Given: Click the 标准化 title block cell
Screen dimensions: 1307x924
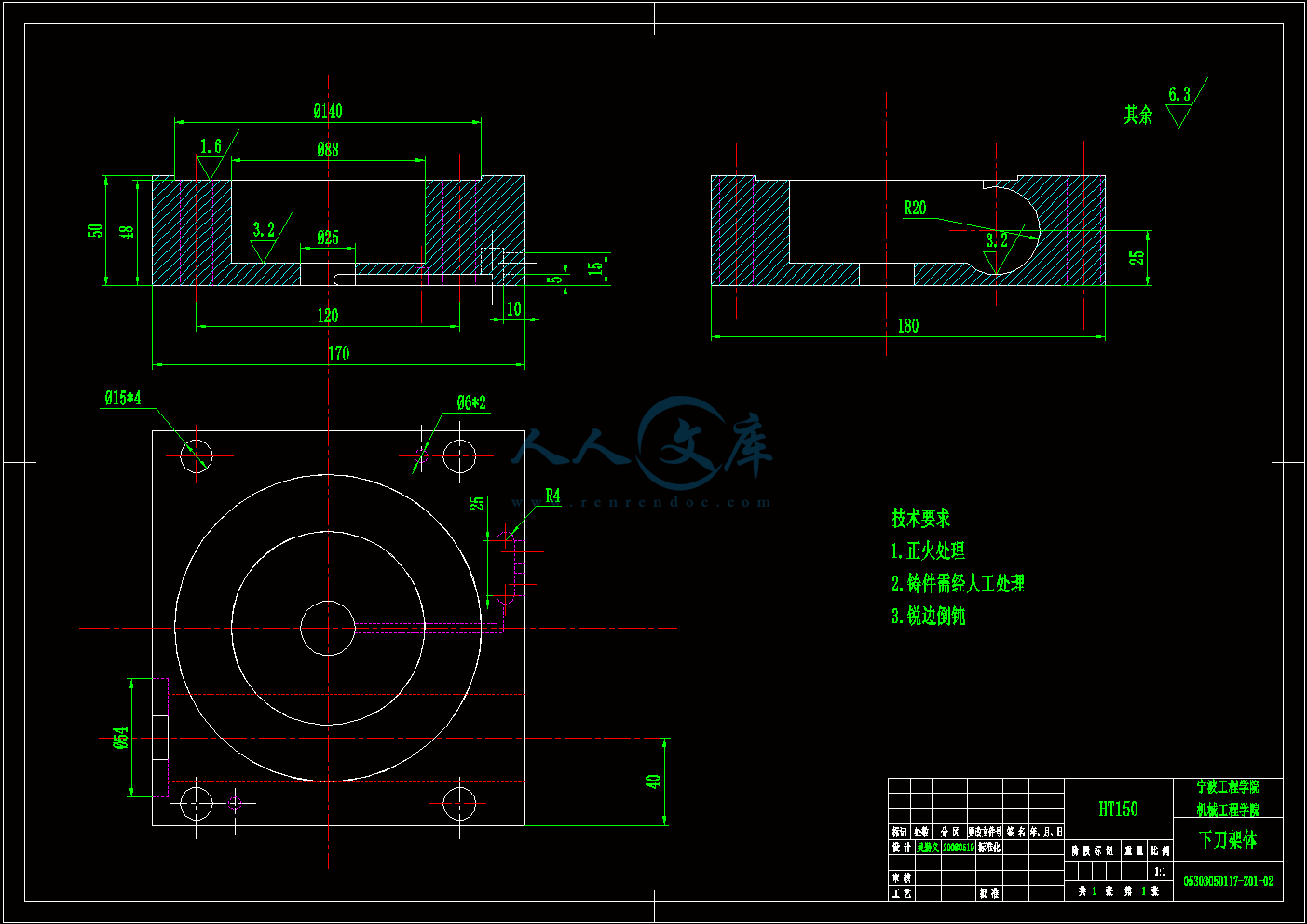Looking at the screenshot, I should (989, 848).
